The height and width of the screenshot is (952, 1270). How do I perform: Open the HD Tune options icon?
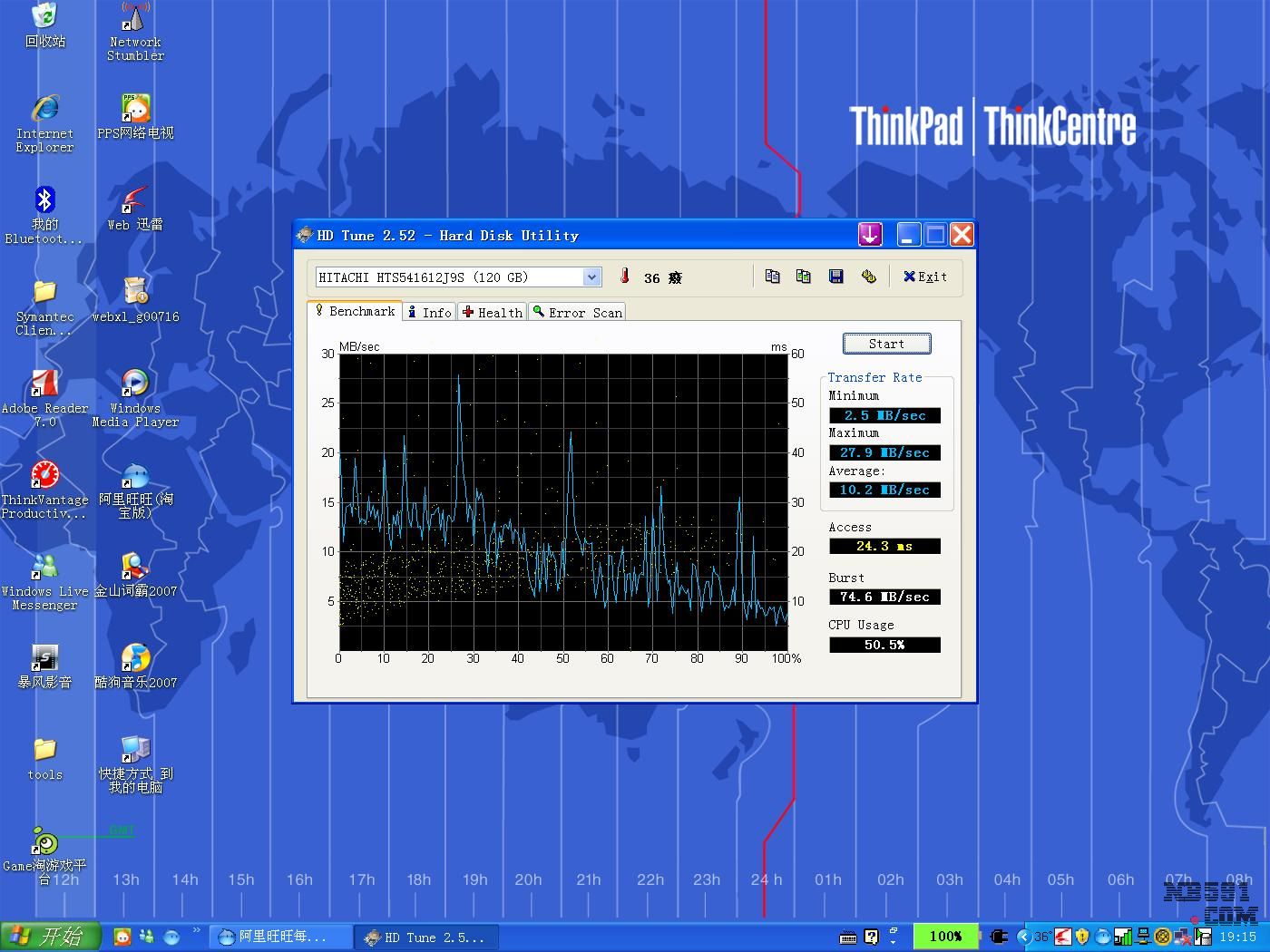click(868, 277)
